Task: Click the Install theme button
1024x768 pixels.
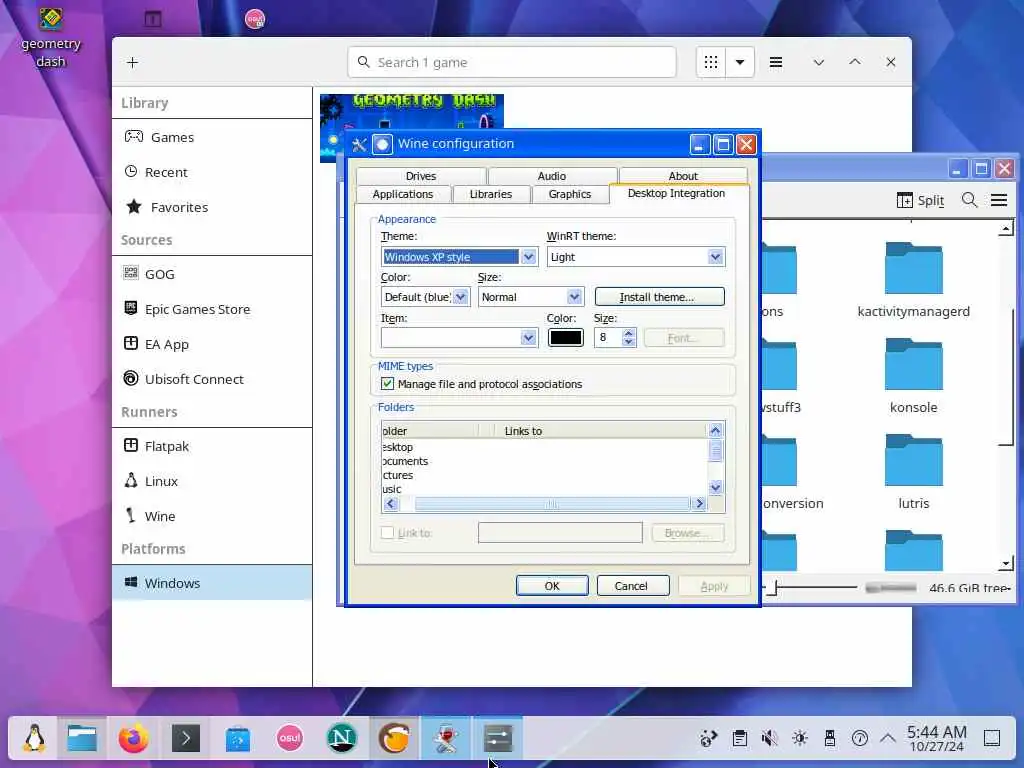Action: click(x=660, y=297)
